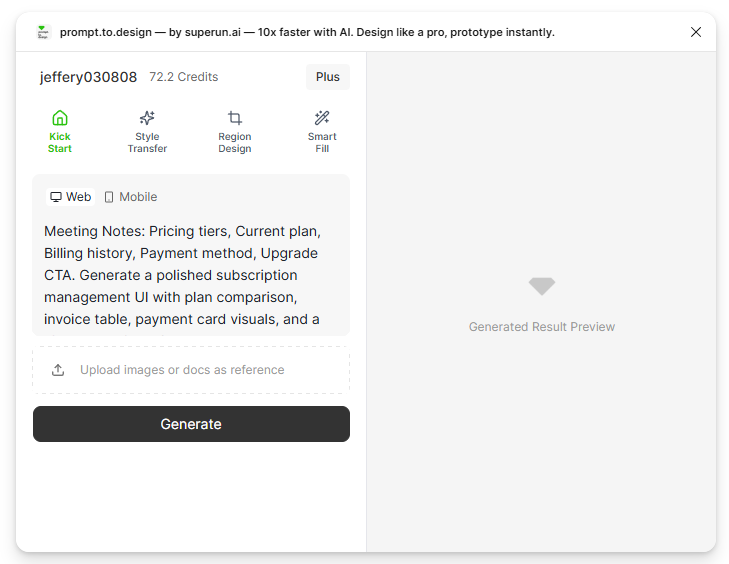This screenshot has width=729, height=564.
Task: Switch platform to Web
Action: (x=71, y=197)
